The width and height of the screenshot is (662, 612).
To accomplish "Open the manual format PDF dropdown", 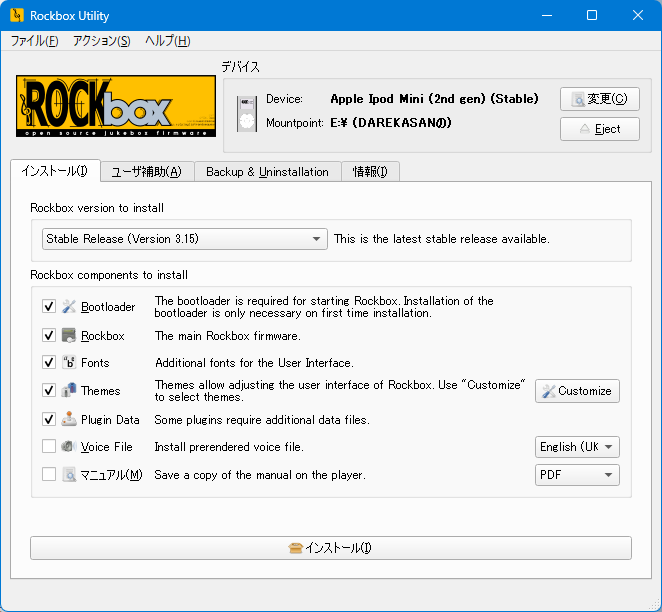I will 577,475.
